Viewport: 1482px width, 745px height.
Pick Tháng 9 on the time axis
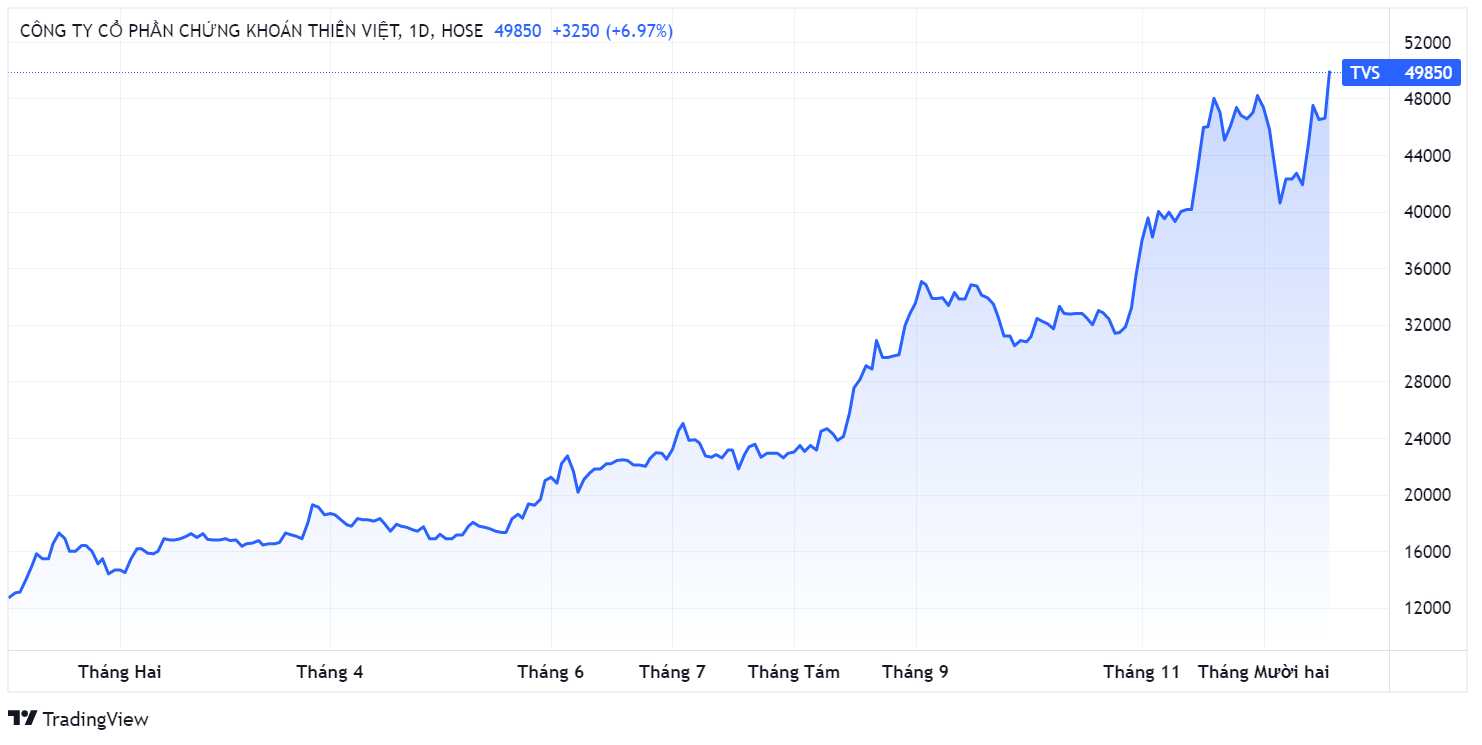click(915, 672)
